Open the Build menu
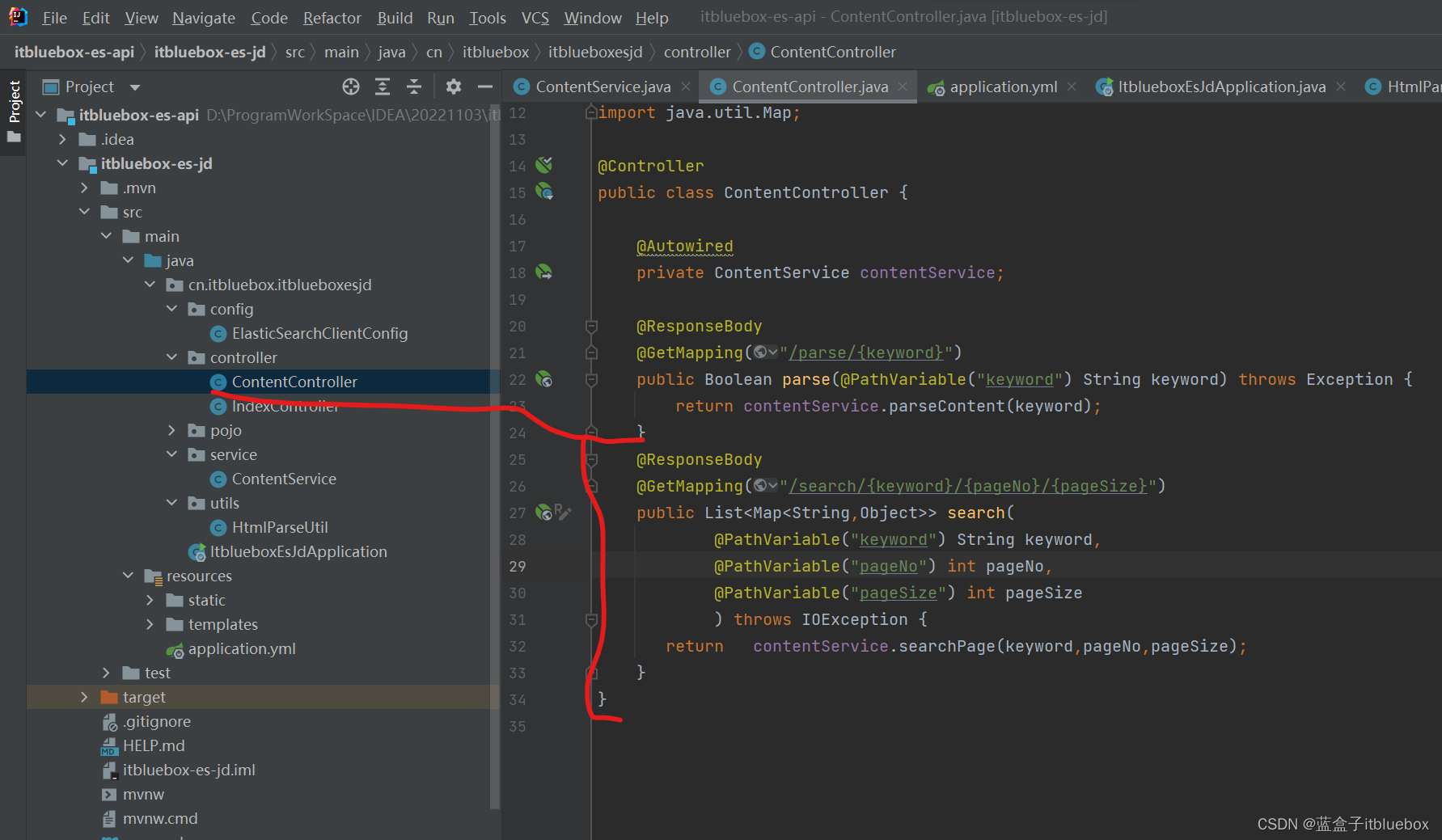Image resolution: width=1442 pixels, height=840 pixels. (395, 18)
